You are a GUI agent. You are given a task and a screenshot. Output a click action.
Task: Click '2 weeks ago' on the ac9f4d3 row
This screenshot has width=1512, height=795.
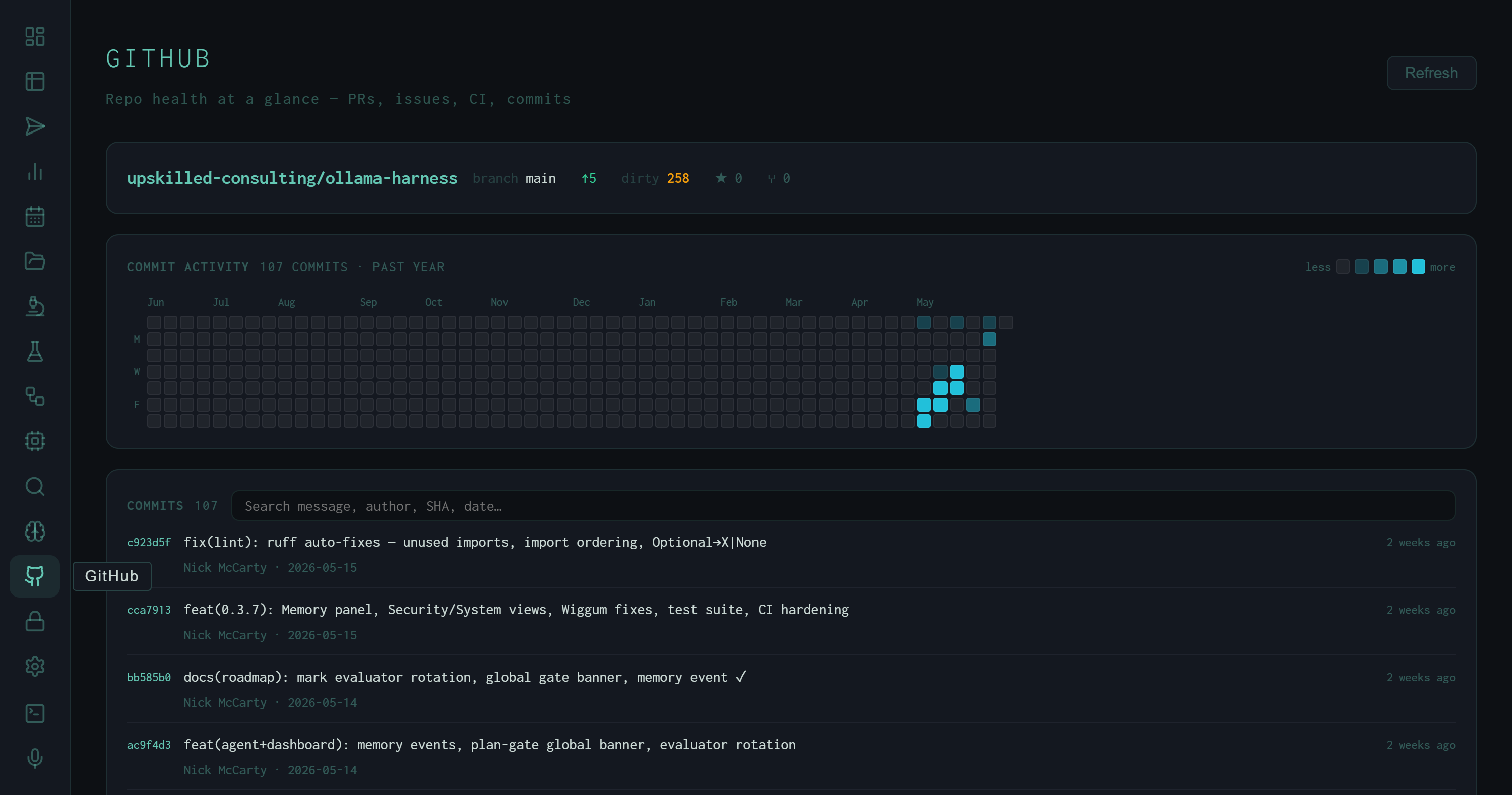(x=1420, y=745)
